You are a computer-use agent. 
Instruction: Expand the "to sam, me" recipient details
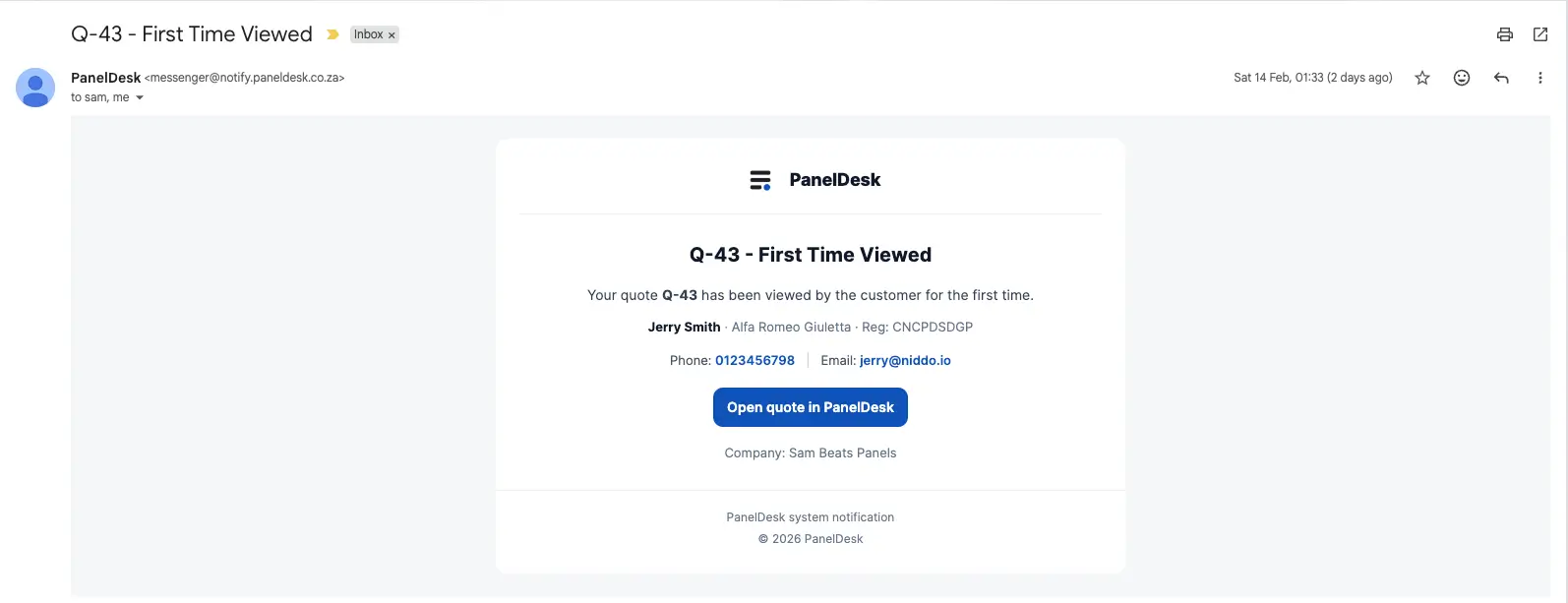[140, 97]
